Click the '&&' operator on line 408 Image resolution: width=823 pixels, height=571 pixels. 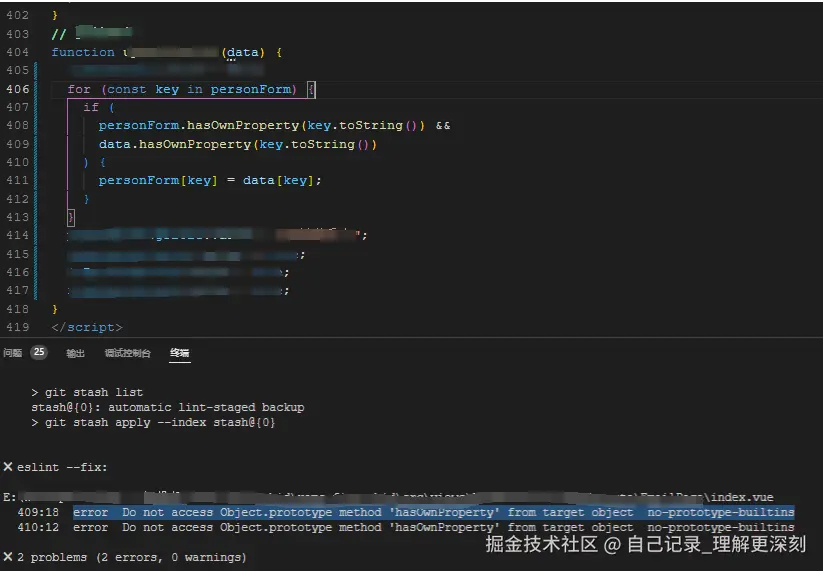(x=442, y=125)
